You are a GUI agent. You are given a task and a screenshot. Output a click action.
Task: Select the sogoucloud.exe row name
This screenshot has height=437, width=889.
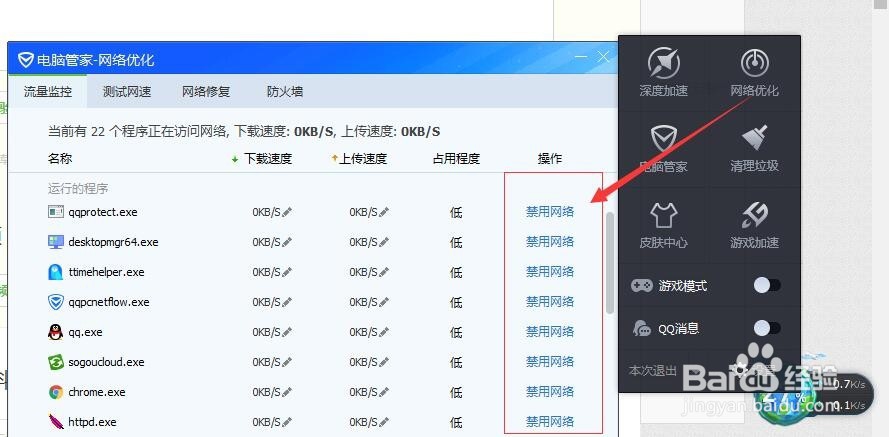(x=106, y=362)
